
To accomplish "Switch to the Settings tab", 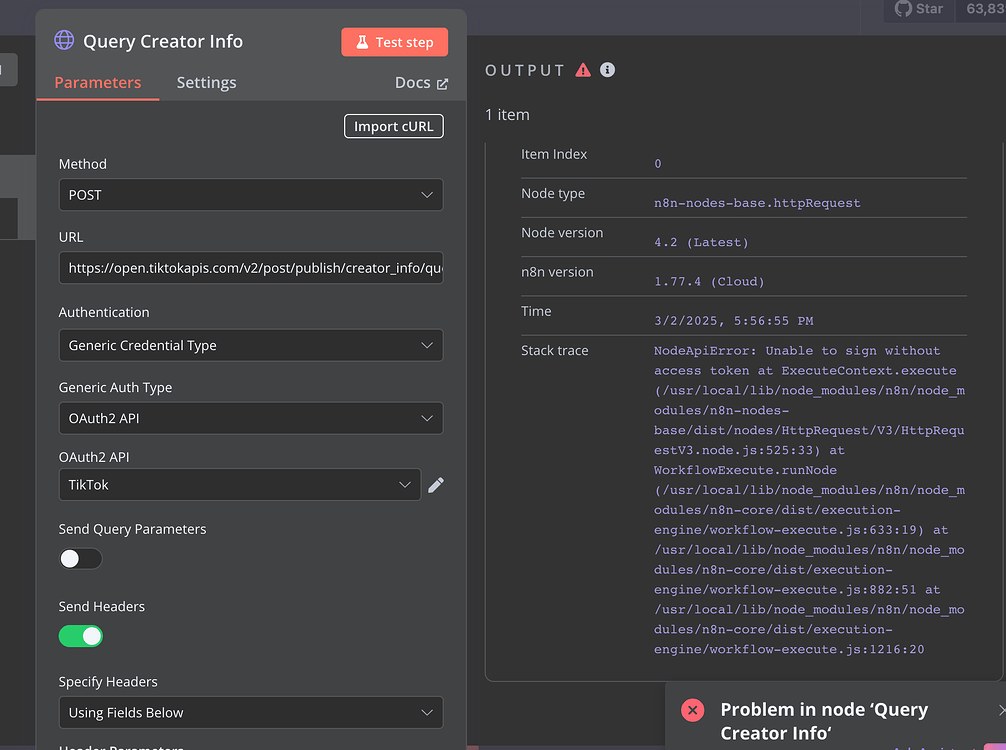I will (x=206, y=83).
